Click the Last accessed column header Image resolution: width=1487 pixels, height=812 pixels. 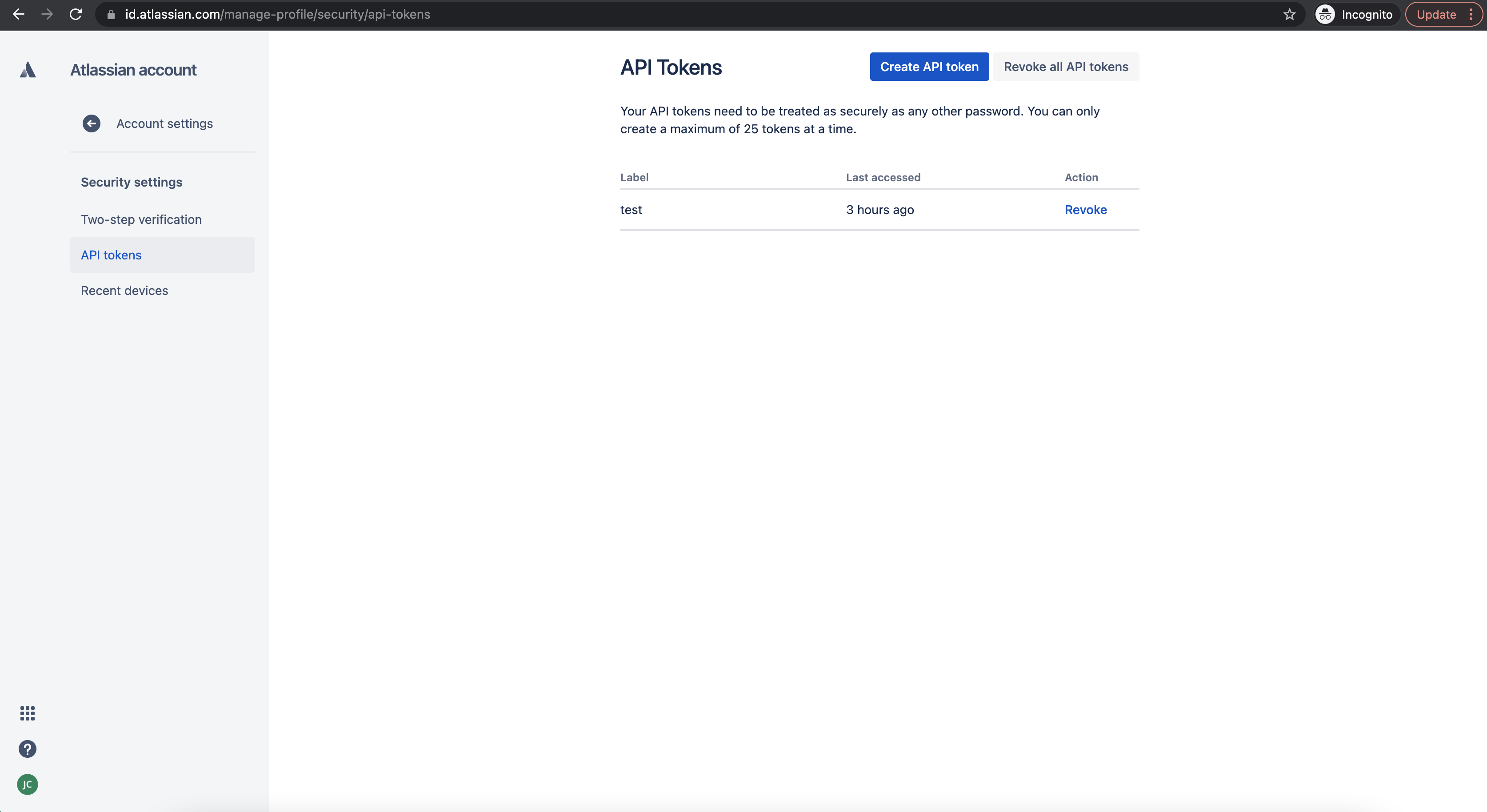coord(883,178)
